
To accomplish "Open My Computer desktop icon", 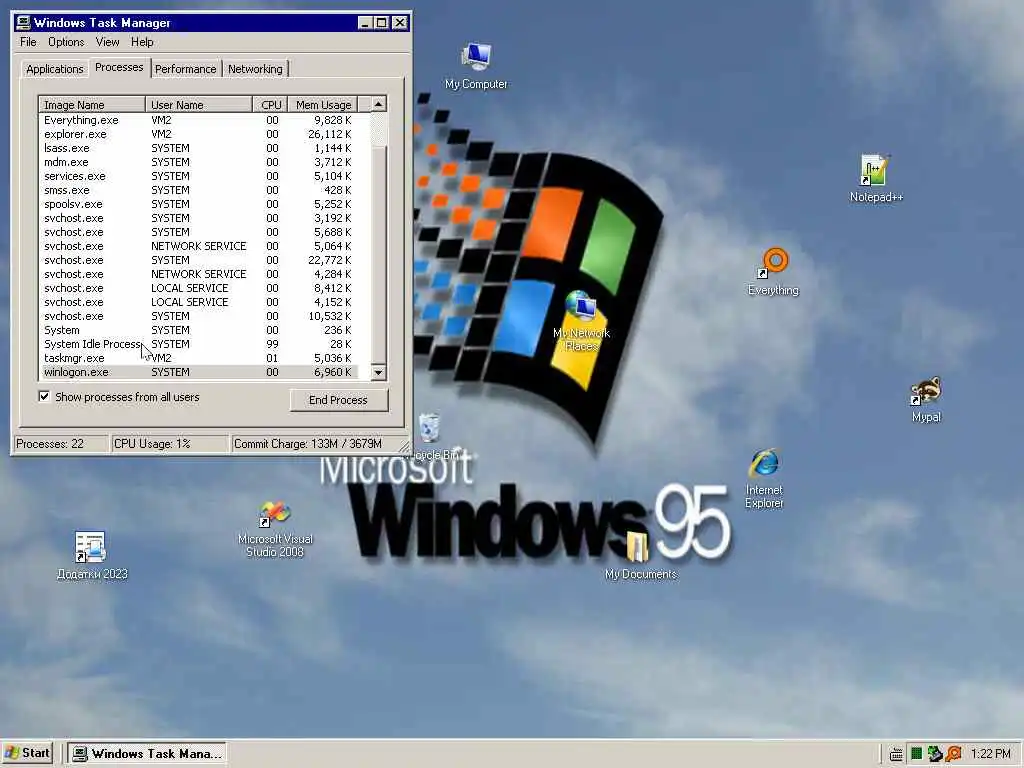I will coord(476,66).
